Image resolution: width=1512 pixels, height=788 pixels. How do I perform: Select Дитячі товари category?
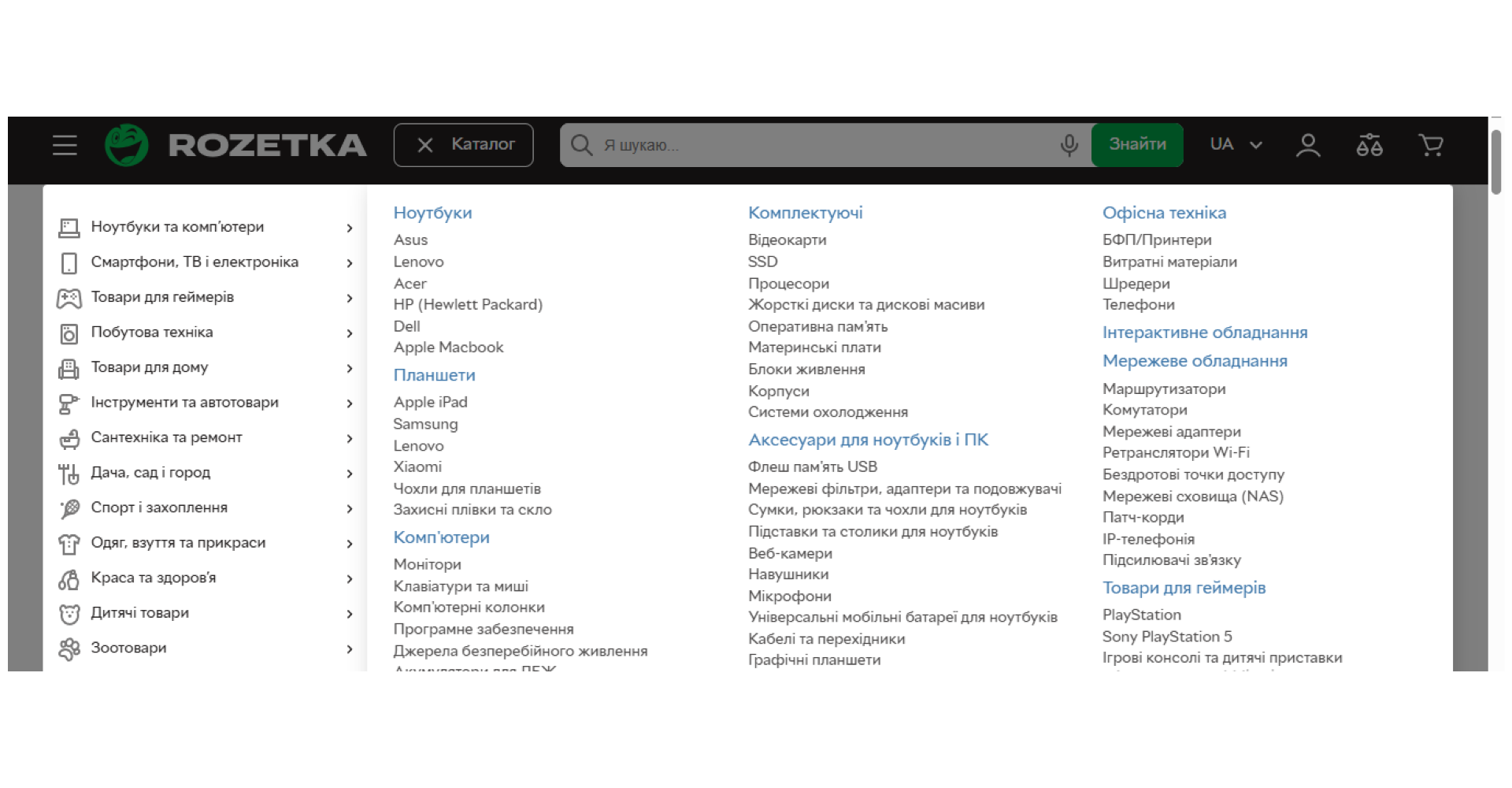pyautogui.click(x=139, y=613)
